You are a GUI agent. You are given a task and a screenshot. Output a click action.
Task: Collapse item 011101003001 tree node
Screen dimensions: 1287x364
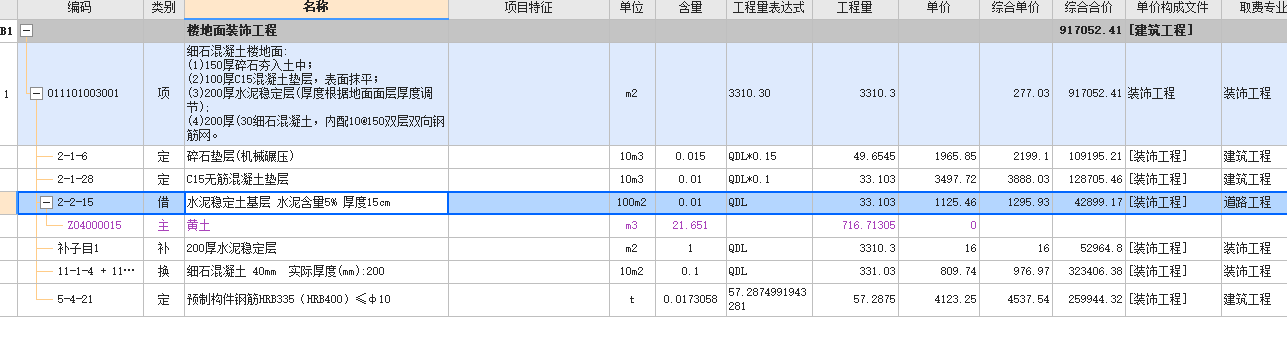click(x=36, y=94)
